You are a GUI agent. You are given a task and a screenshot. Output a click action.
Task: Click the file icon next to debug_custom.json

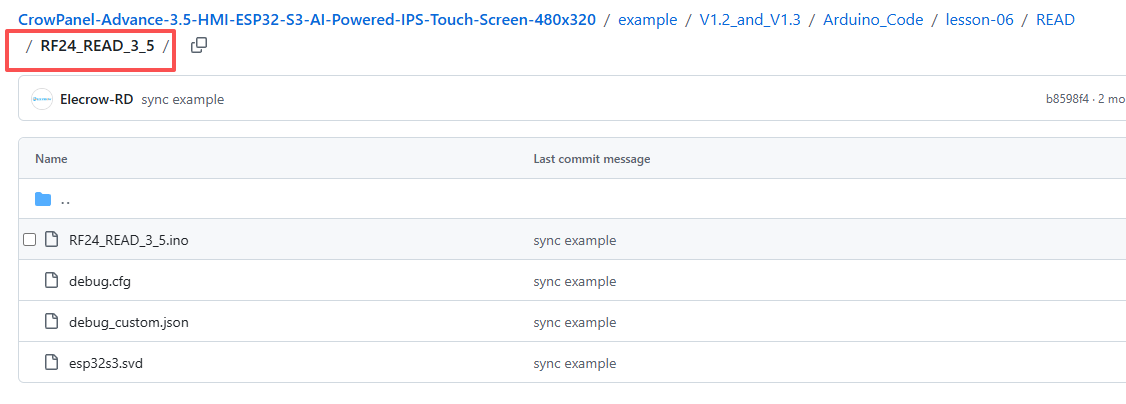[x=51, y=321]
